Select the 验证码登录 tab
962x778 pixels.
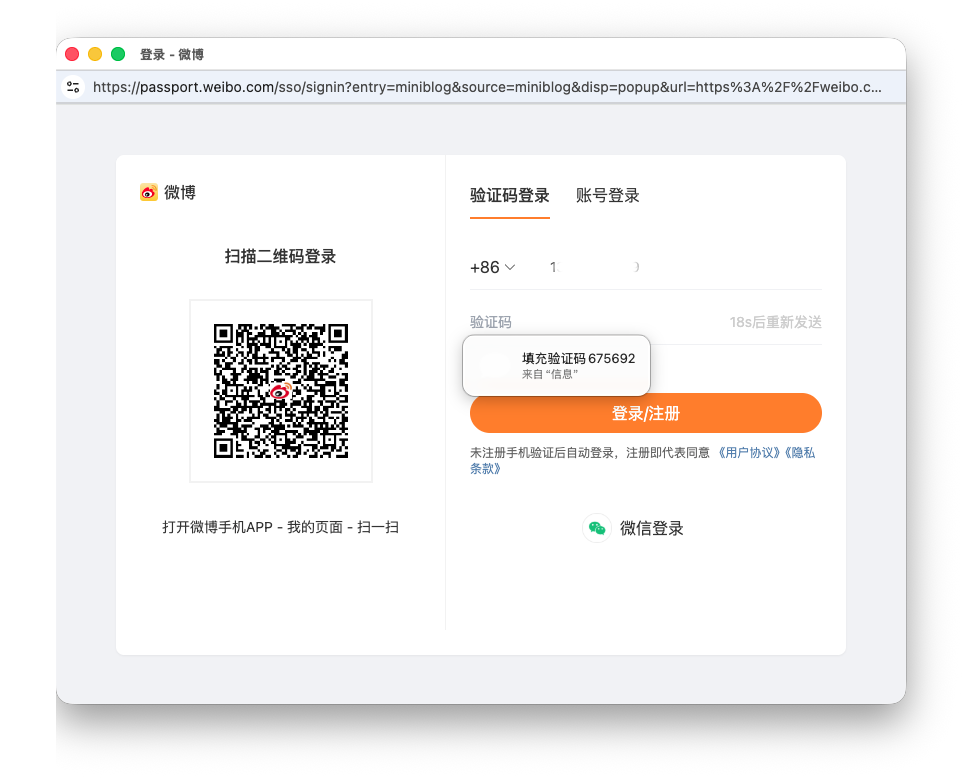pyautogui.click(x=510, y=195)
